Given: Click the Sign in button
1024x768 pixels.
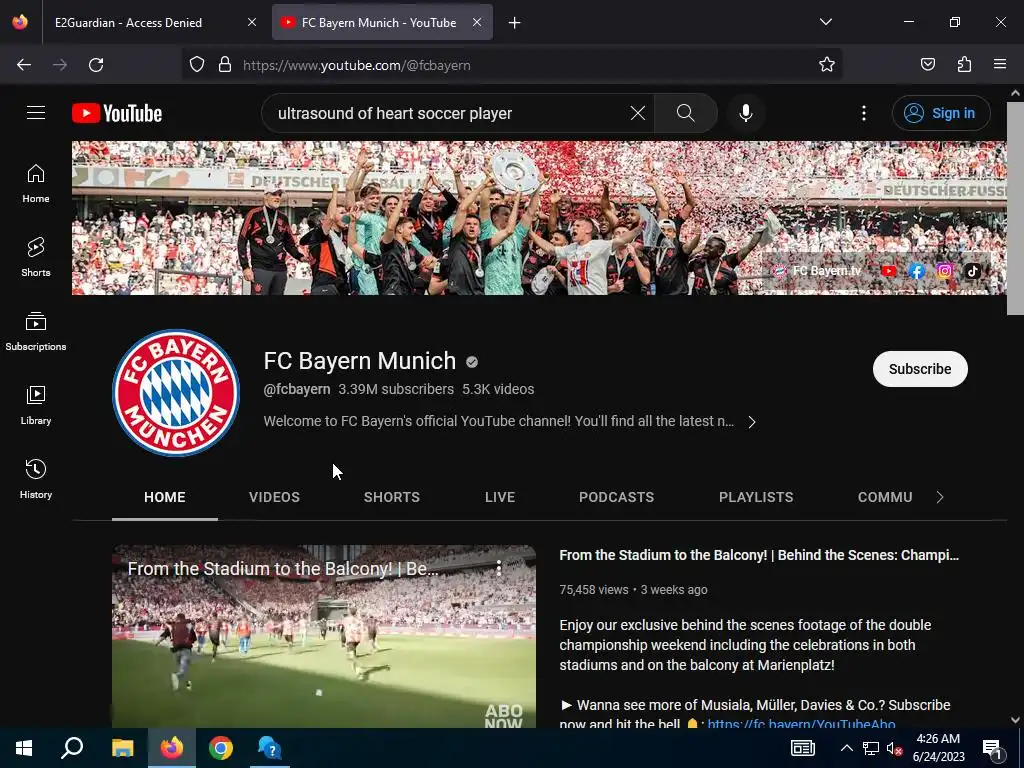Looking at the screenshot, I should click(941, 113).
